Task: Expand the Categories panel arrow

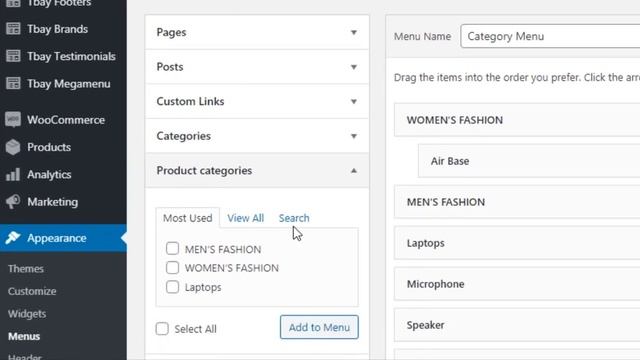Action: click(354, 136)
